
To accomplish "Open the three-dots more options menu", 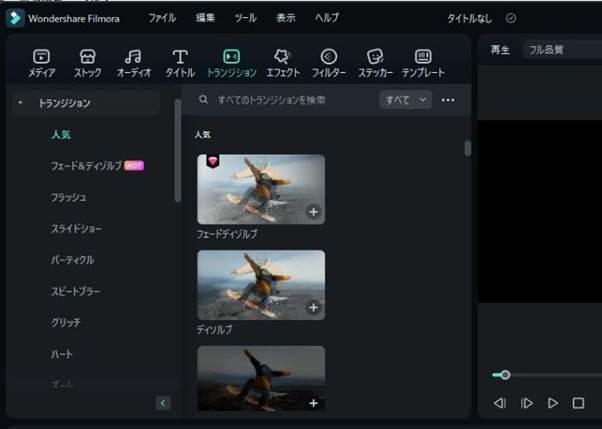I will [x=448, y=100].
